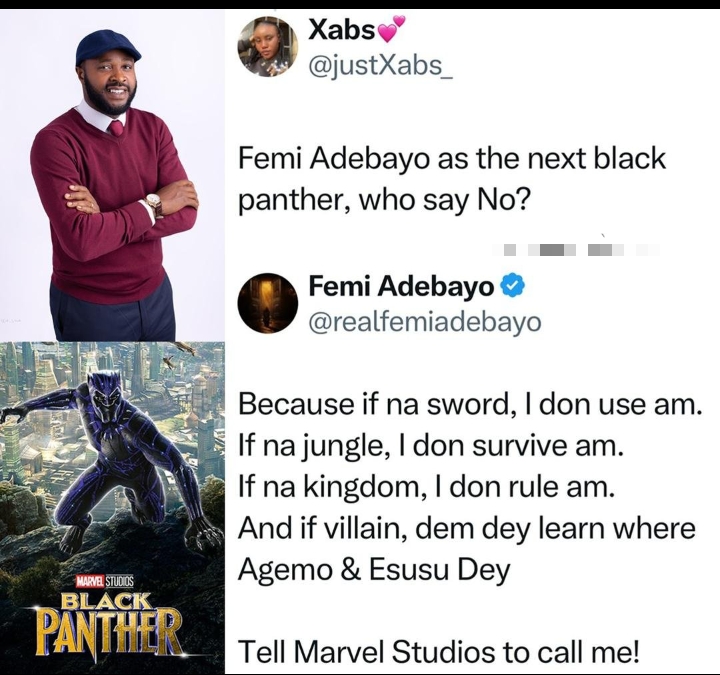Viewport: 720px width, 675px height.
Task: Click the tweet asking about next black panther
Action: 452,180
